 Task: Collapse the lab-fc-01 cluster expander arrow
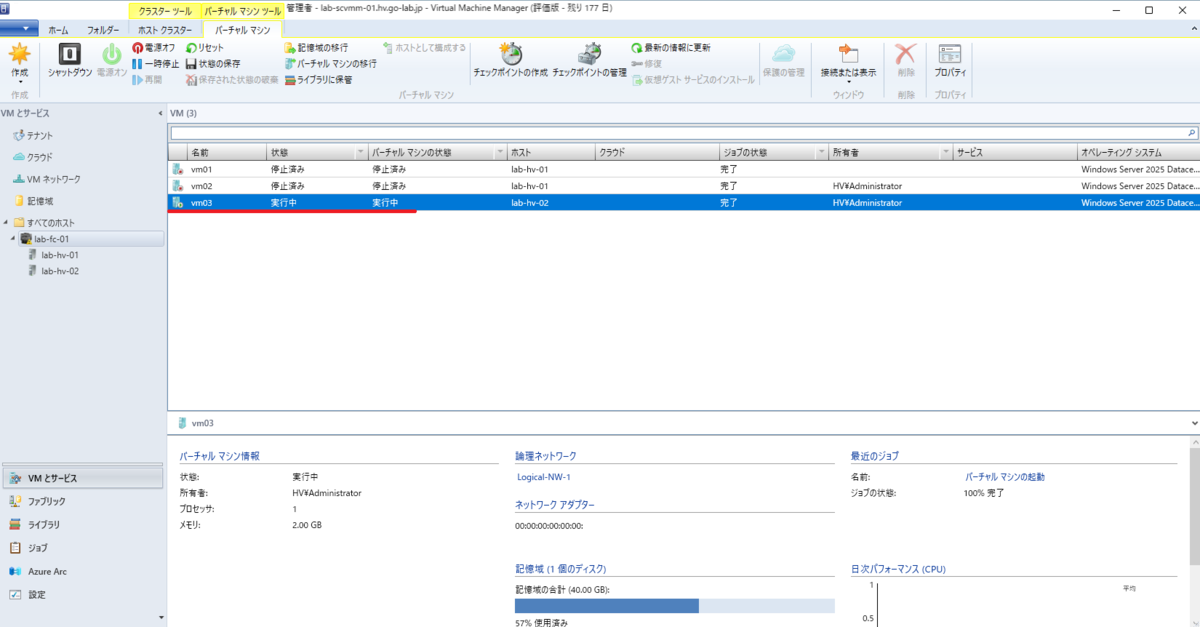[x=14, y=239]
